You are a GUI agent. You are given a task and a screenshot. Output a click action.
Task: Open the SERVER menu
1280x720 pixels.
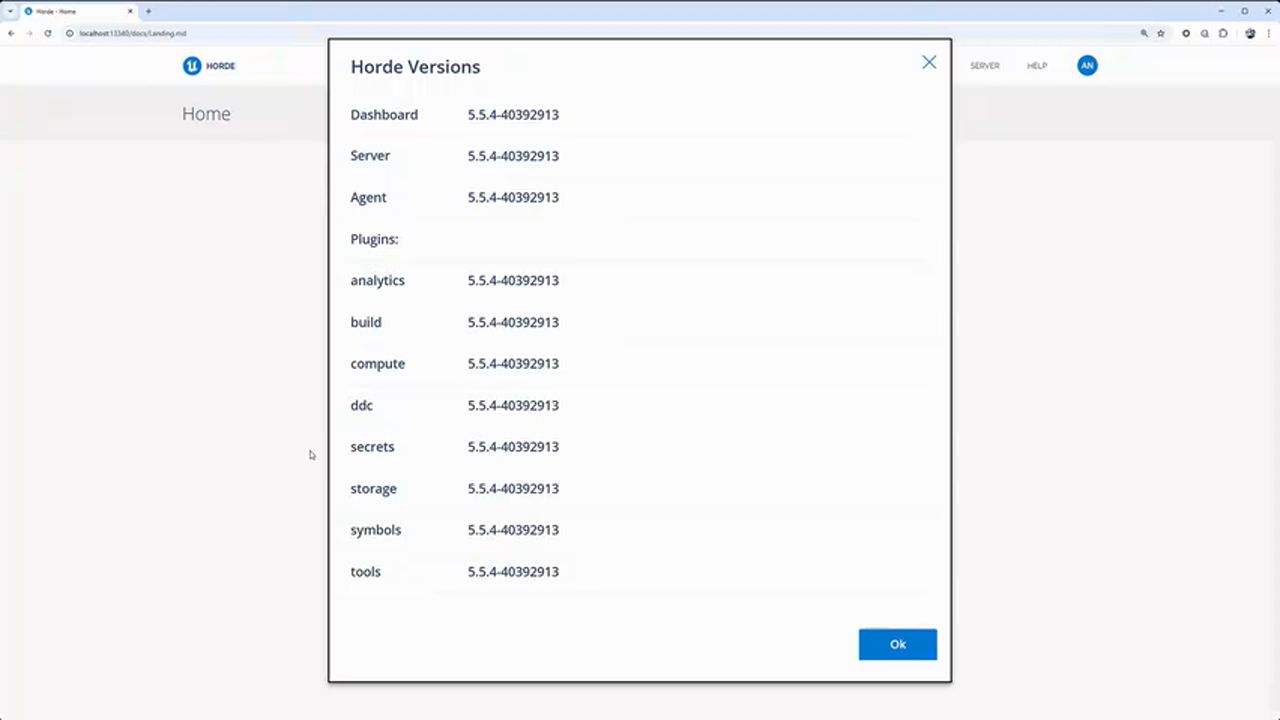click(984, 65)
